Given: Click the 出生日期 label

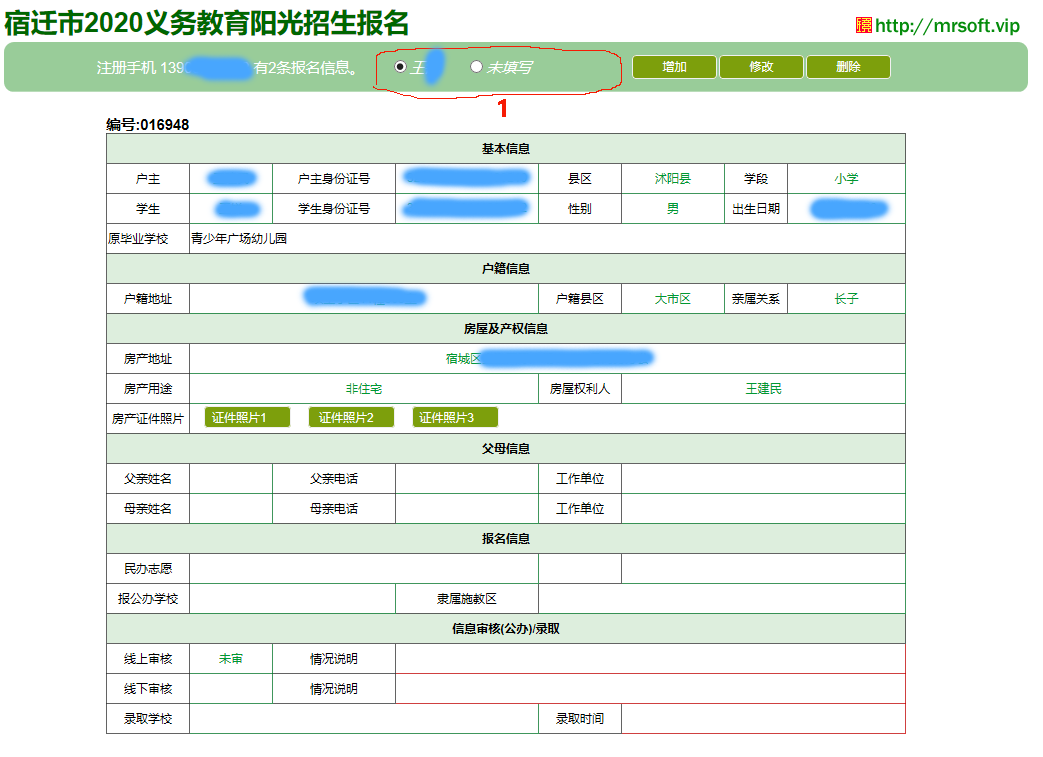Looking at the screenshot, I should (756, 209).
